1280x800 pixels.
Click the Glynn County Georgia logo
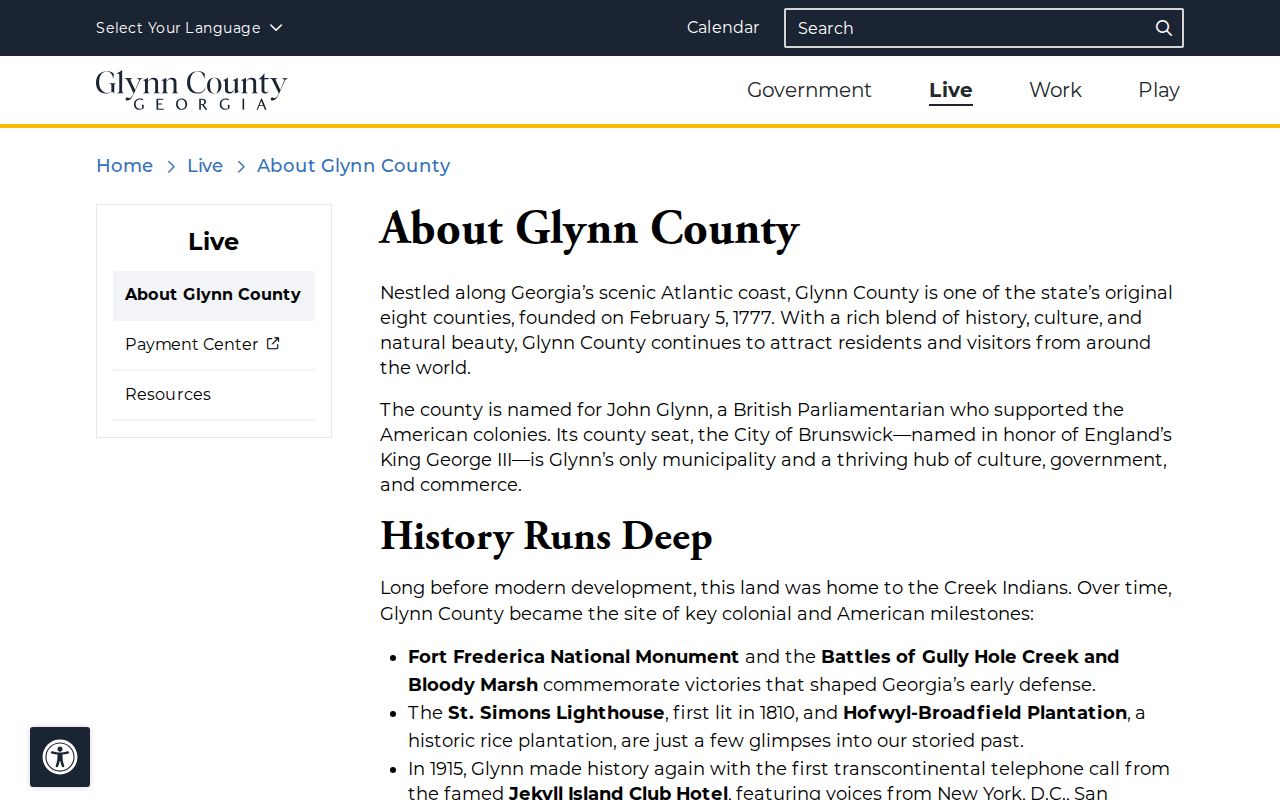click(x=191, y=90)
